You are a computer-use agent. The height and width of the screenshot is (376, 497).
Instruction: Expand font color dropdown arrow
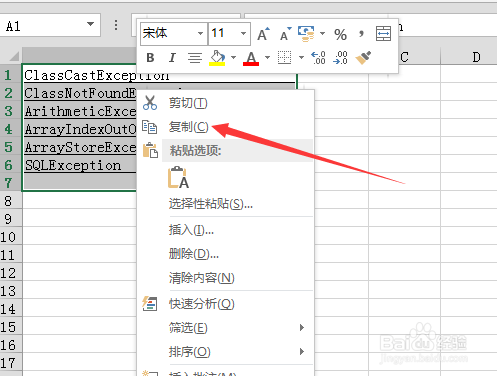click(x=267, y=58)
